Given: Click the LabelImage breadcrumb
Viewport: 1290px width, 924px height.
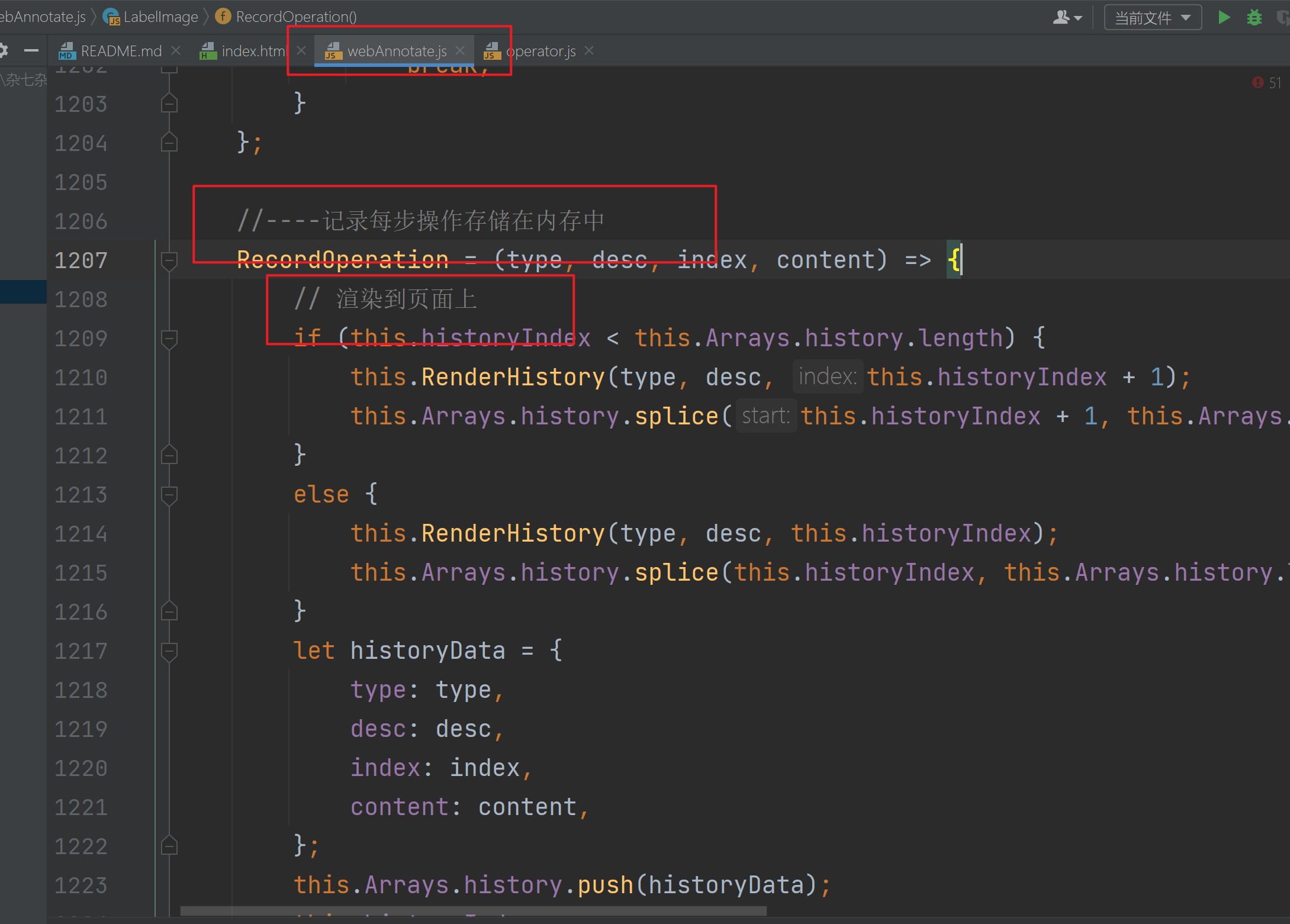Looking at the screenshot, I should (151, 17).
